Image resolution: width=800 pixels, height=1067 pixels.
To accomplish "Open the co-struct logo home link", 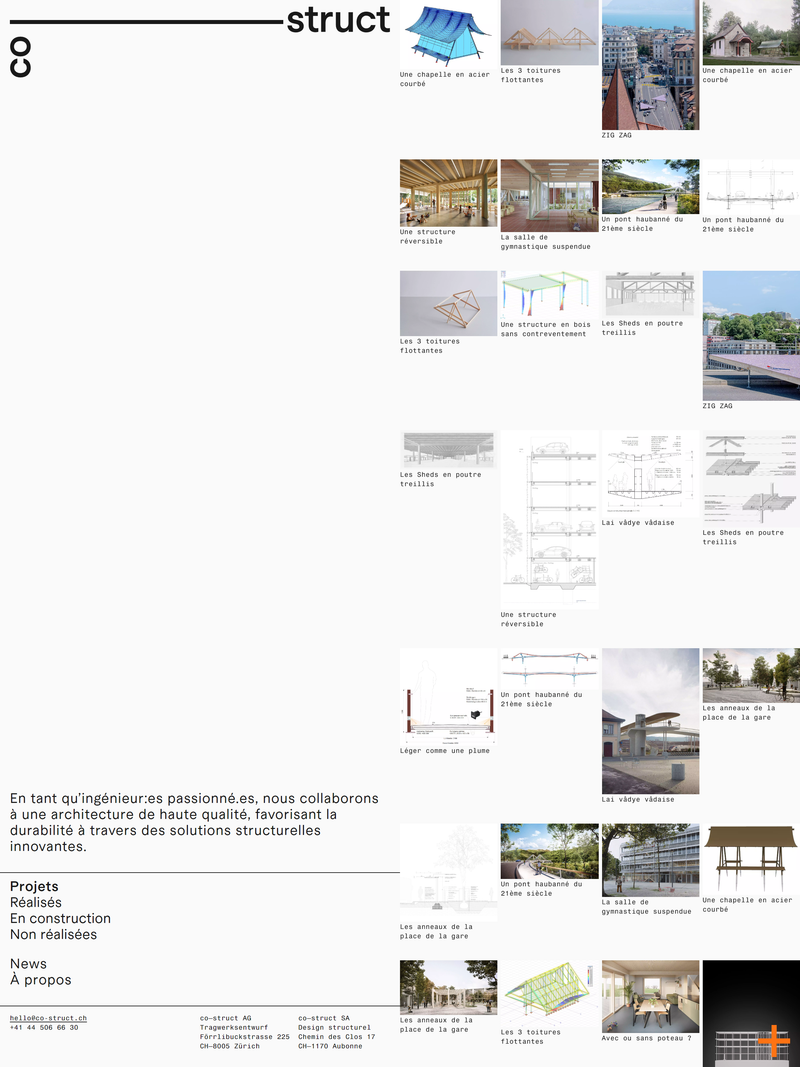I will click(199, 41).
